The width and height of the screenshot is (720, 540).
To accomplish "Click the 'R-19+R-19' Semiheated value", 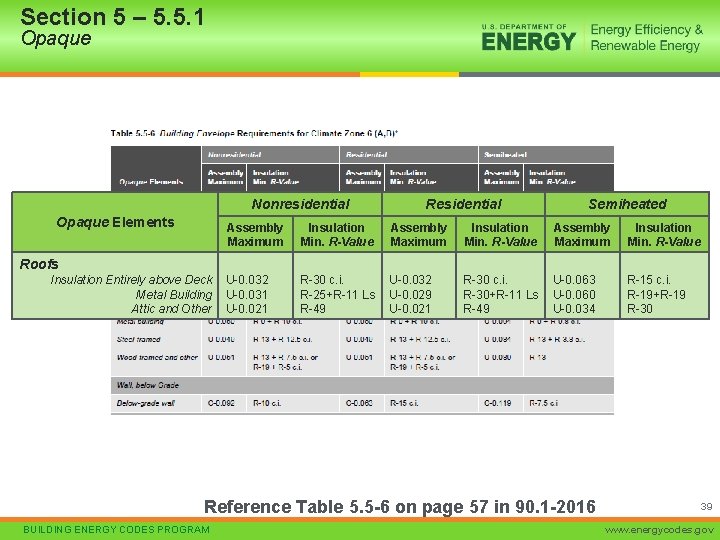I will point(656,294).
